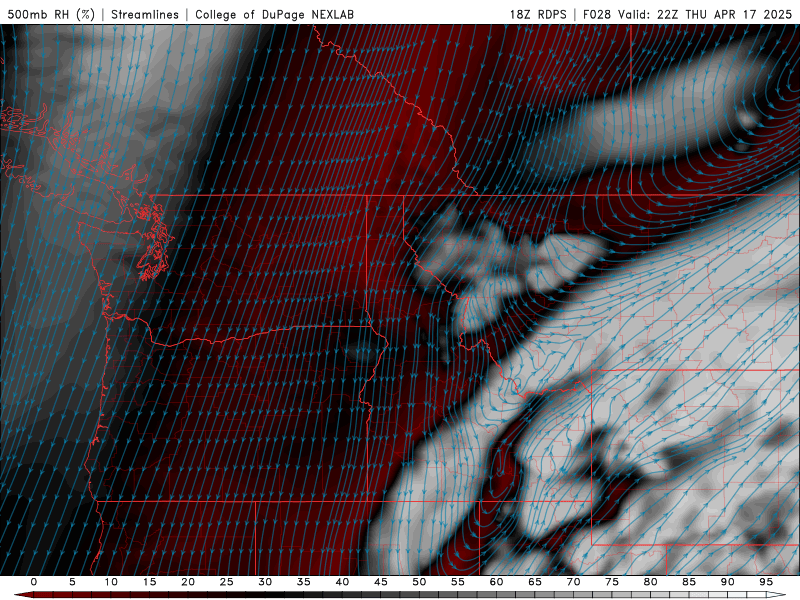This screenshot has width=800, height=600.
Task: Click the color bar label '45'
Action: point(381,582)
